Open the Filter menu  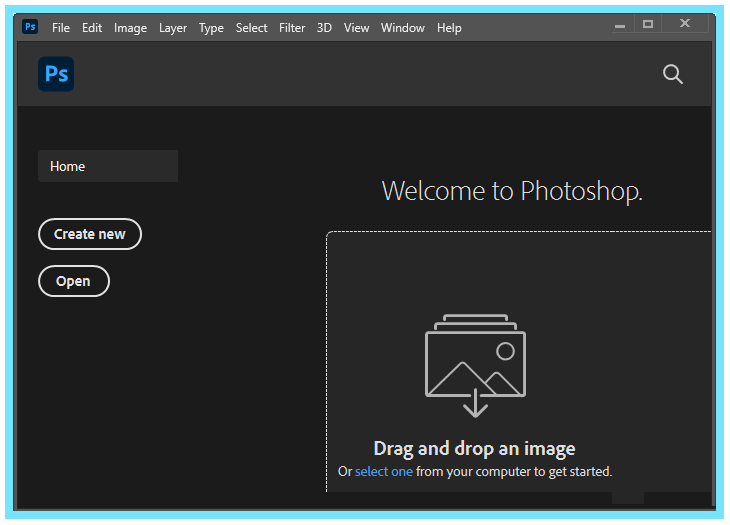(x=292, y=28)
